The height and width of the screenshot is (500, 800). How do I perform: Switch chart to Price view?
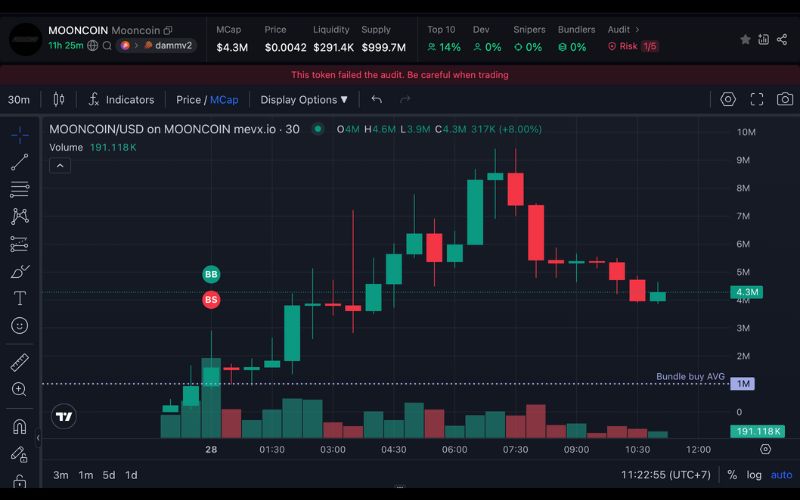point(188,100)
